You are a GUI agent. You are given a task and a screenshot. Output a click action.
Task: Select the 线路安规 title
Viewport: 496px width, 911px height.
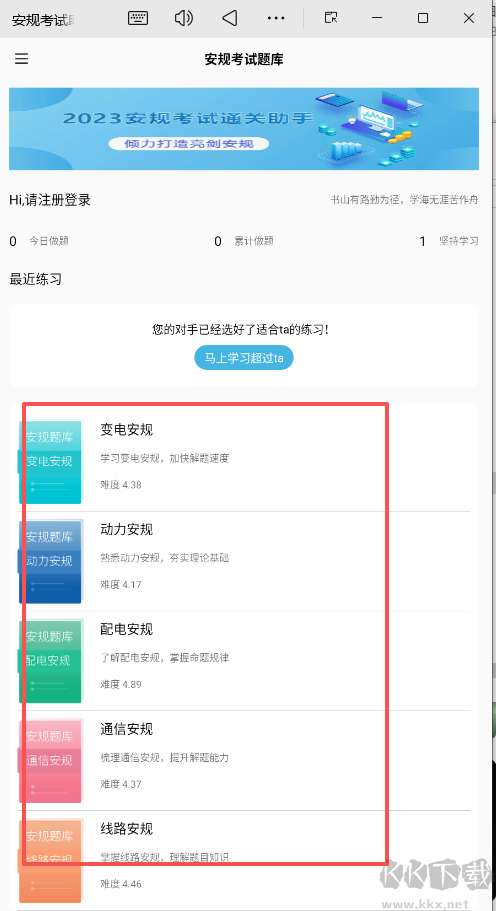127,829
